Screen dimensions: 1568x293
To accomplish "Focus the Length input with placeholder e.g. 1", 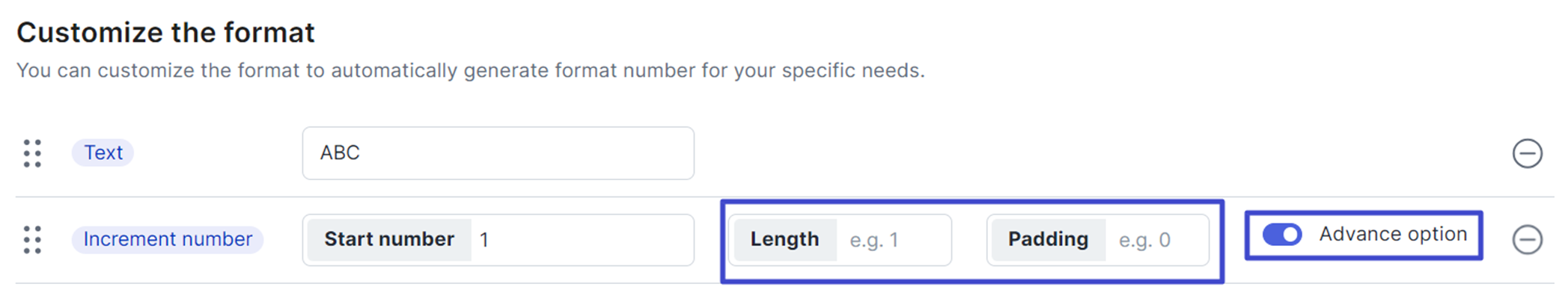I will click(x=892, y=240).
